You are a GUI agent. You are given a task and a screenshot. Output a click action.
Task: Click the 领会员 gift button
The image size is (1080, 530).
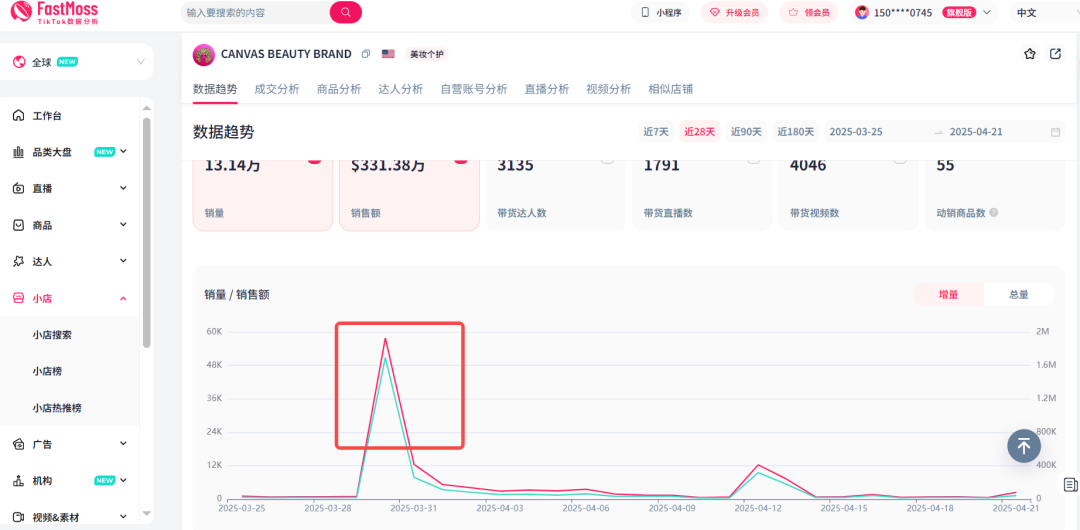click(809, 12)
